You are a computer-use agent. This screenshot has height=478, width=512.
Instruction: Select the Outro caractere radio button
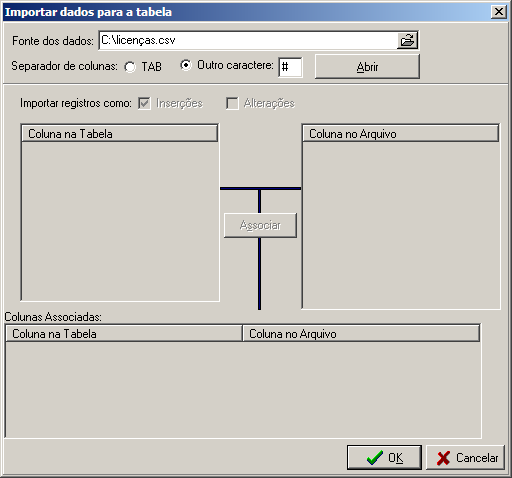point(186,65)
